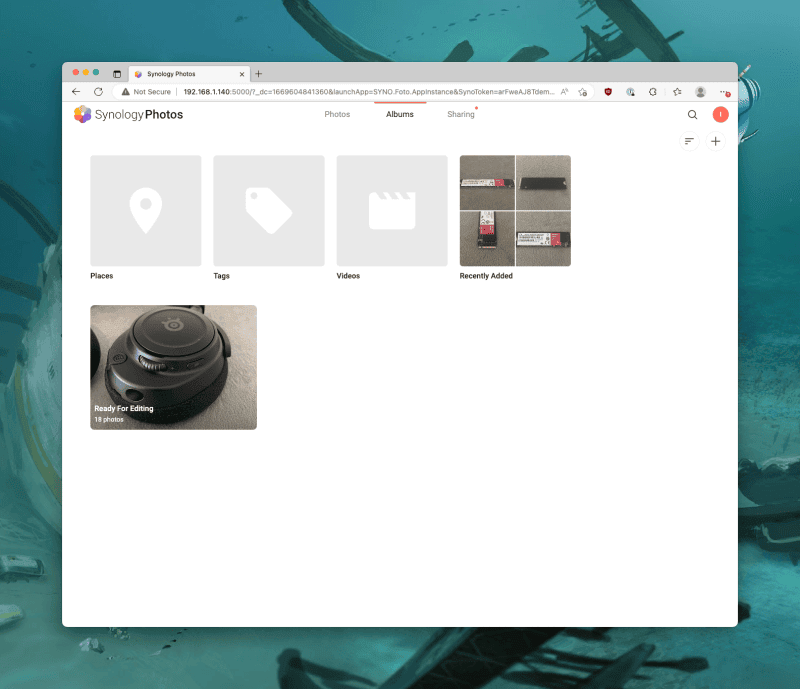This screenshot has width=800, height=689.
Task: Click the Not Secure site info indicator
Action: 146,91
